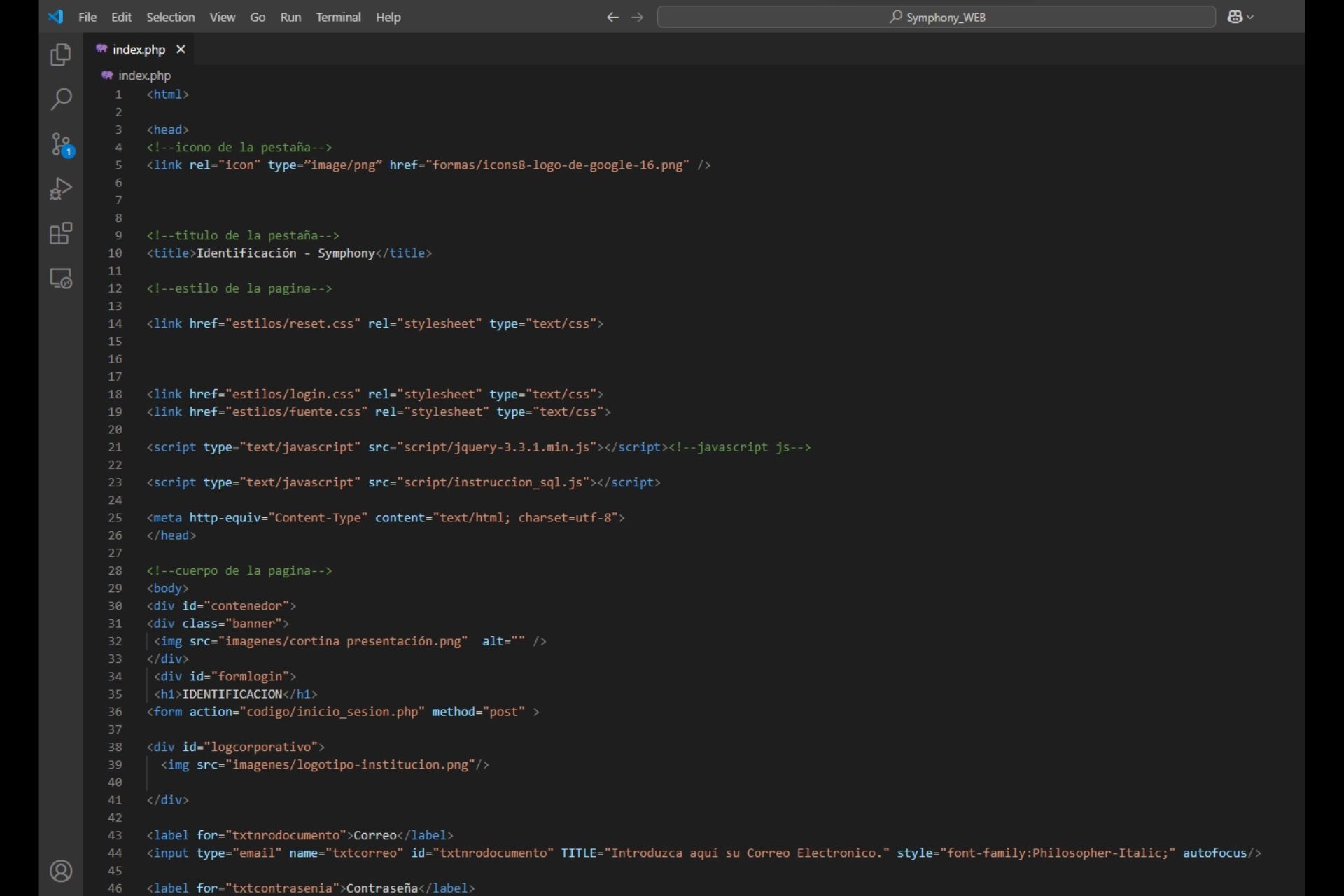Click index.php in the breadcrumb bar
1344x896 pixels.
144,76
